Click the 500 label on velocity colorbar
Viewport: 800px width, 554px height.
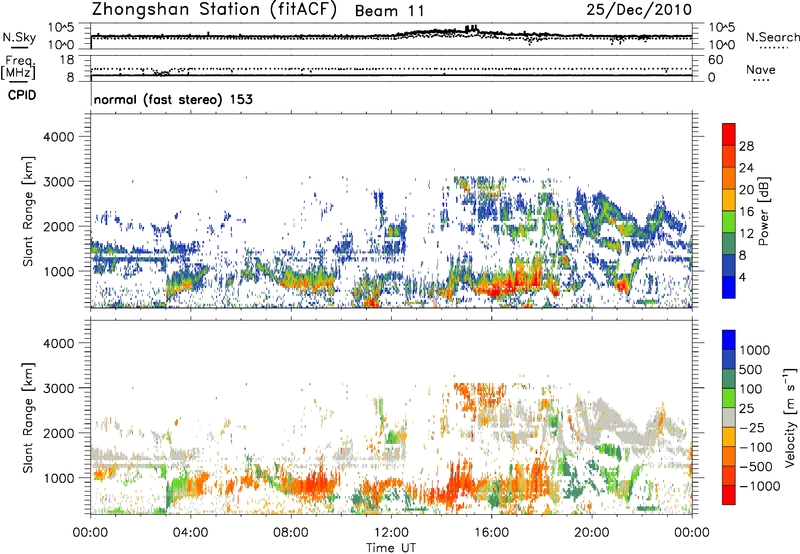752,369
